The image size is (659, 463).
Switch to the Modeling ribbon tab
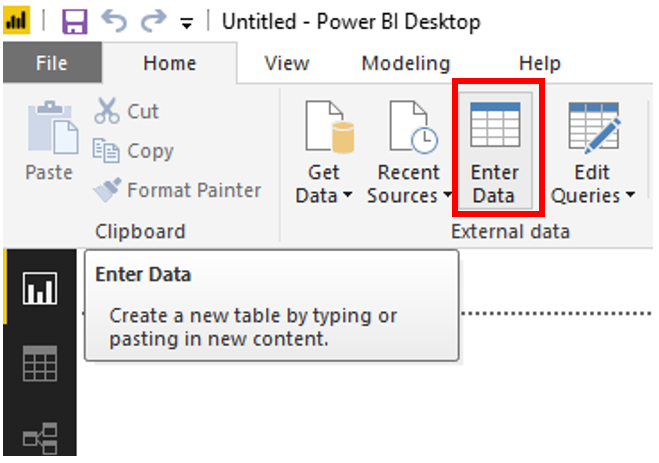click(406, 63)
